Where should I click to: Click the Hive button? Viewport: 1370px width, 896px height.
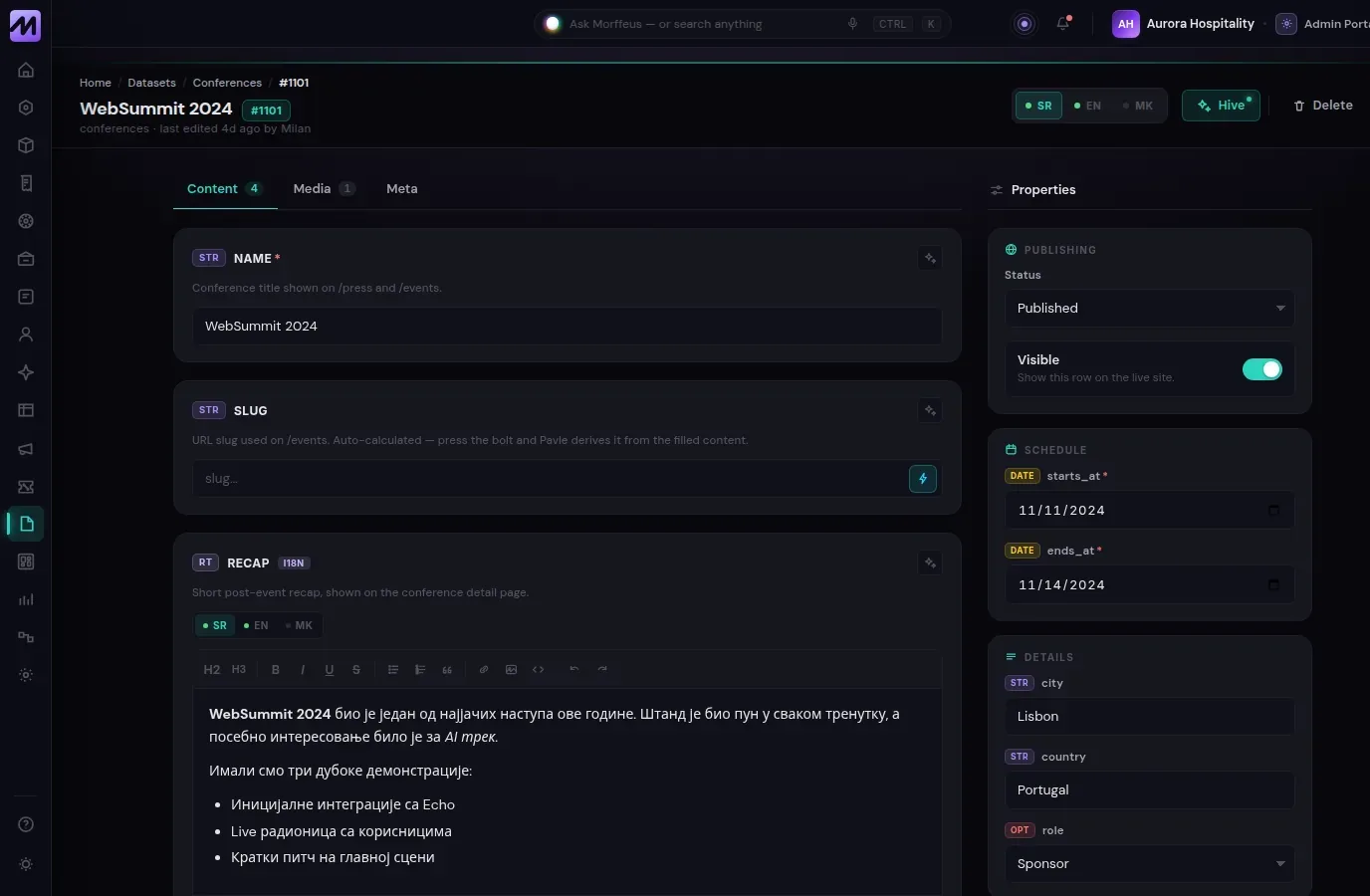click(1221, 106)
